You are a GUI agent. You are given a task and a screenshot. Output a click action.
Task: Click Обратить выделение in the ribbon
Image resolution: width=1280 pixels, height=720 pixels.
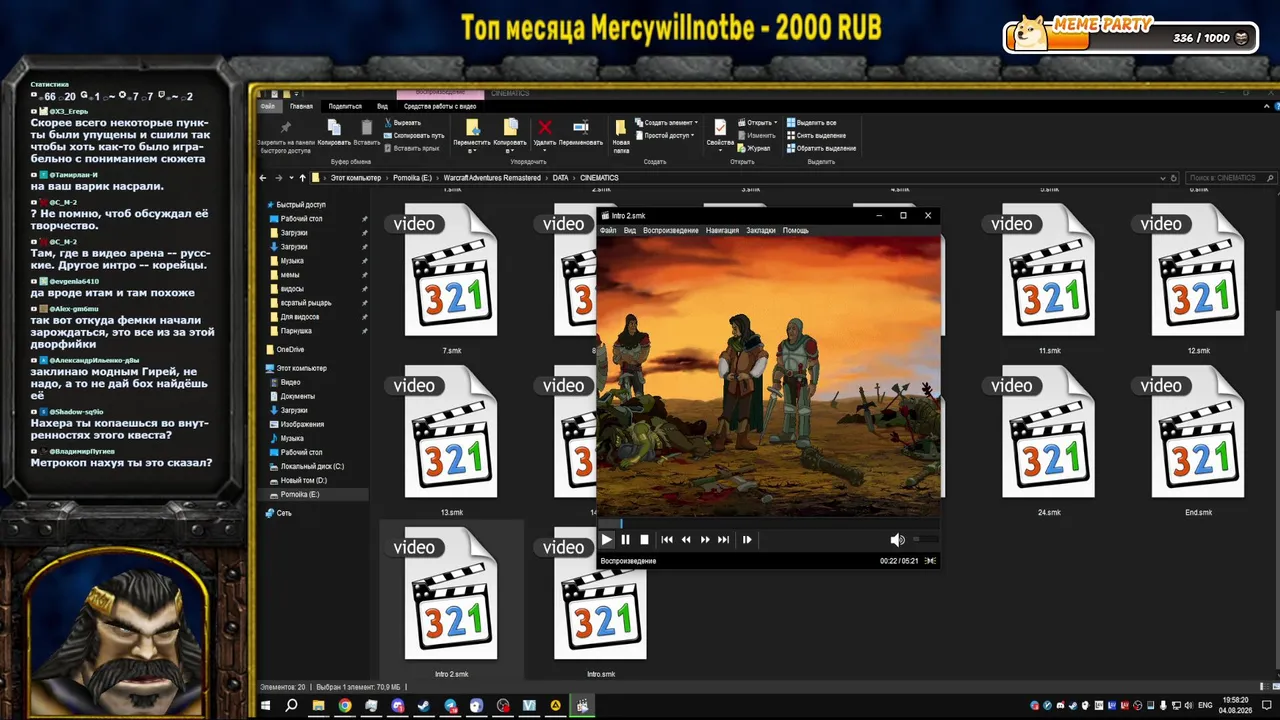pyautogui.click(x=821, y=148)
